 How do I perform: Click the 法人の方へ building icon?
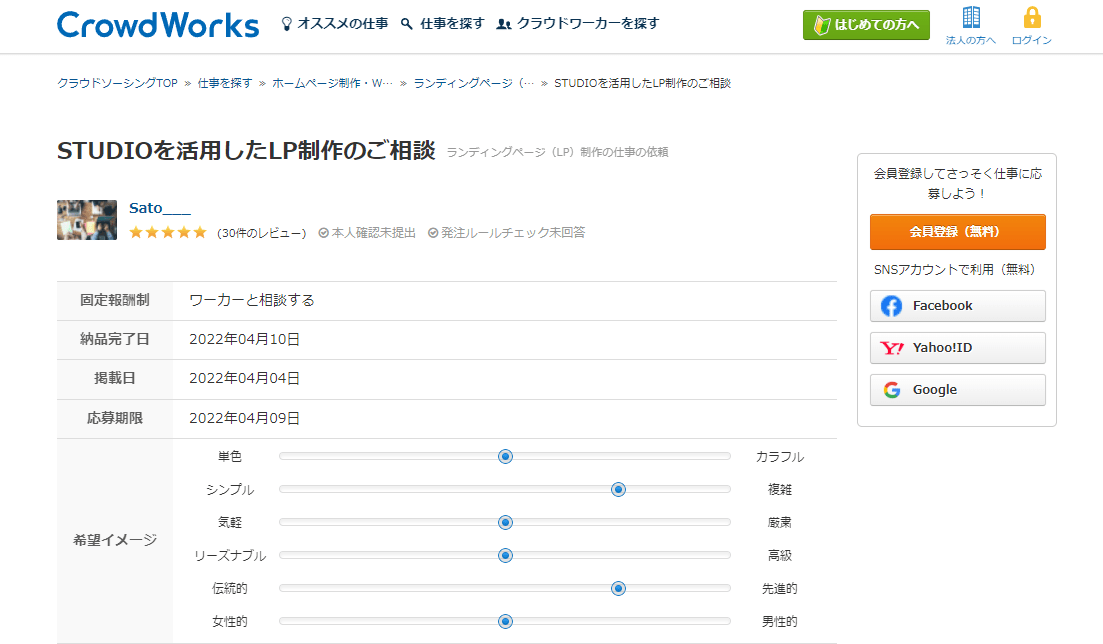970,18
